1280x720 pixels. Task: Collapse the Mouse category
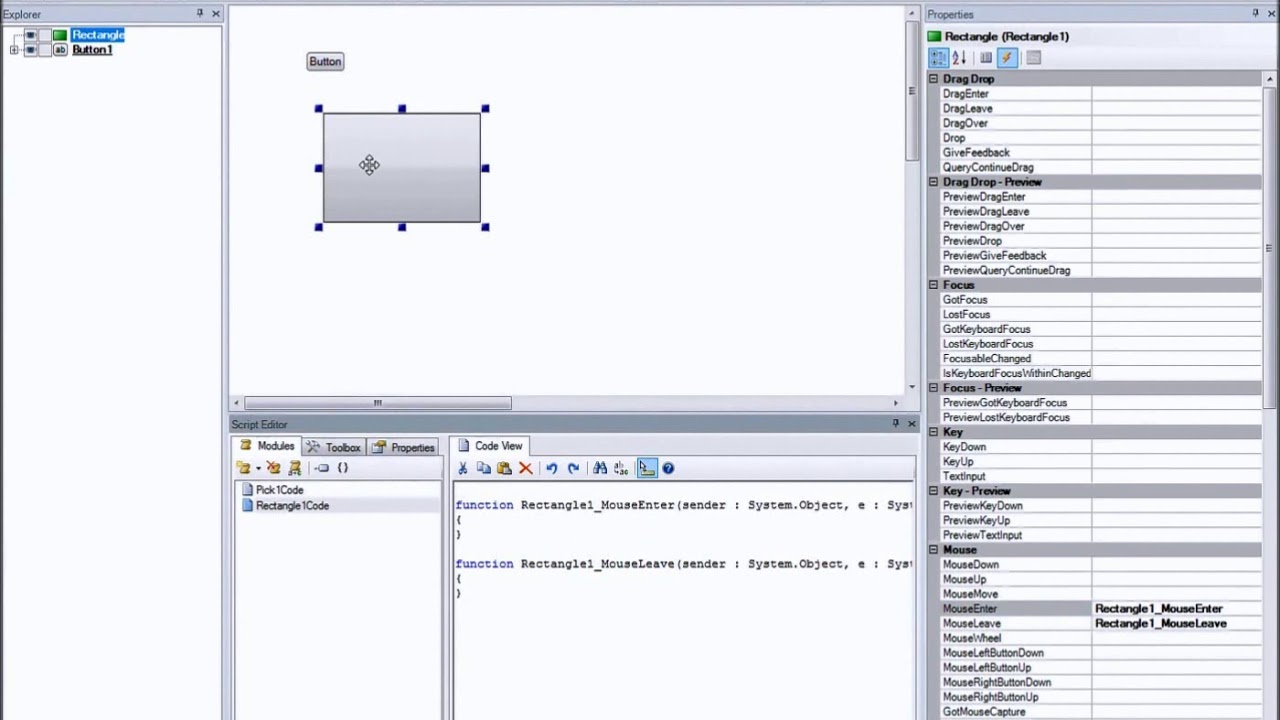[x=933, y=550]
